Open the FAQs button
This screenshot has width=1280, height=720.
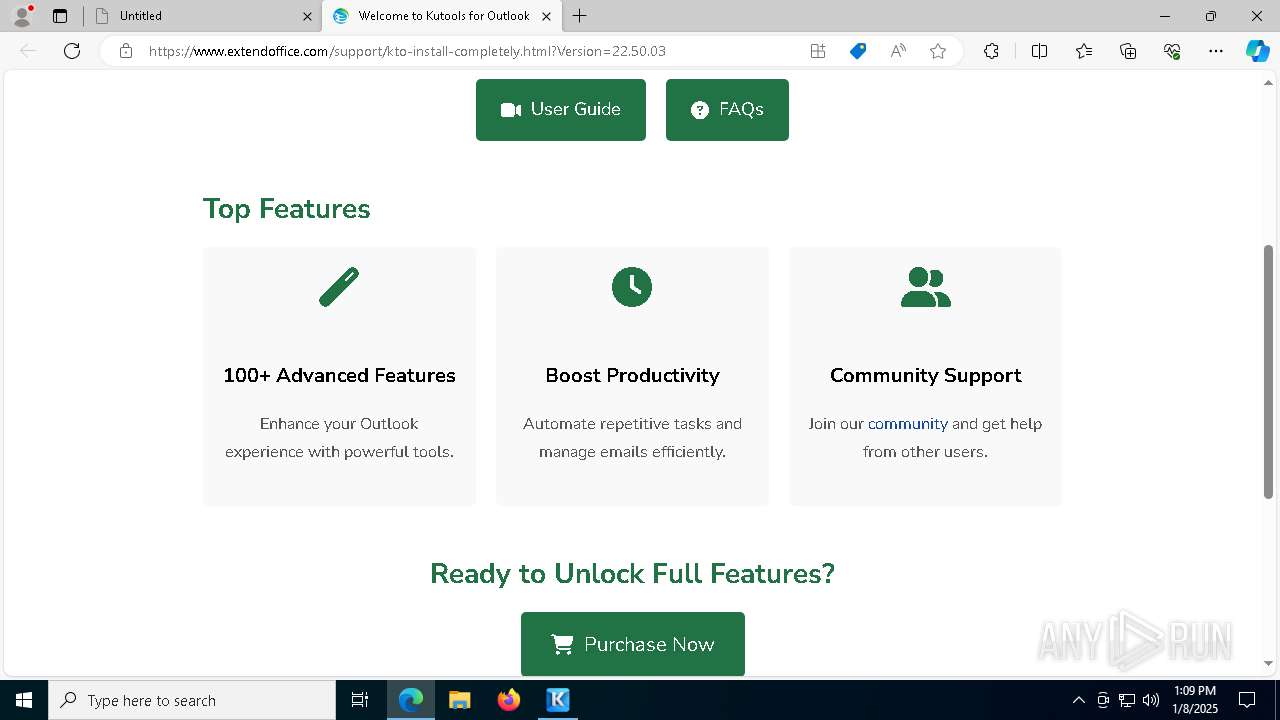pyautogui.click(x=727, y=110)
